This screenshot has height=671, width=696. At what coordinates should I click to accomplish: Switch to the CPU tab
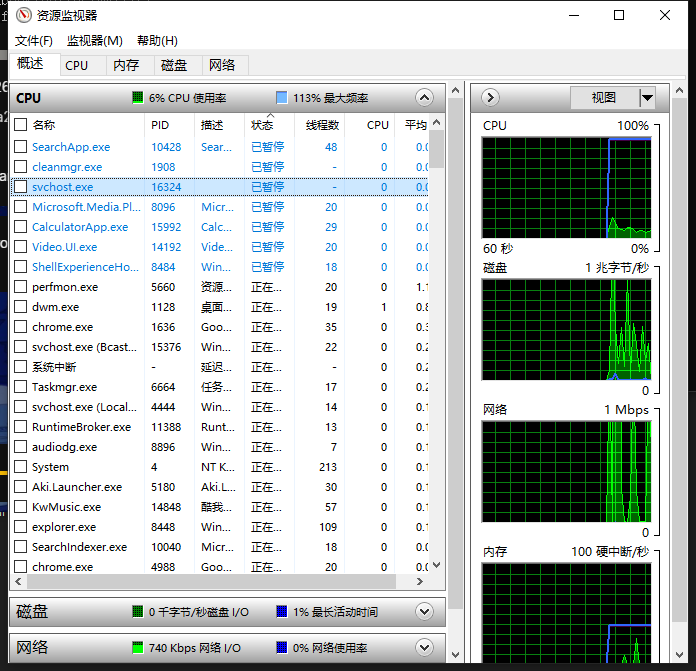point(83,65)
